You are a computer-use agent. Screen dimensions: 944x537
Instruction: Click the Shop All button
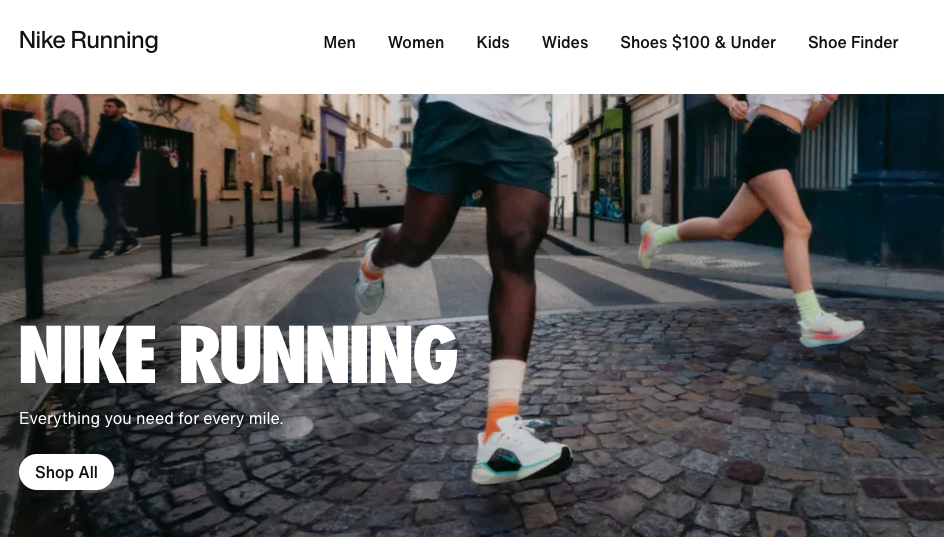(66, 472)
